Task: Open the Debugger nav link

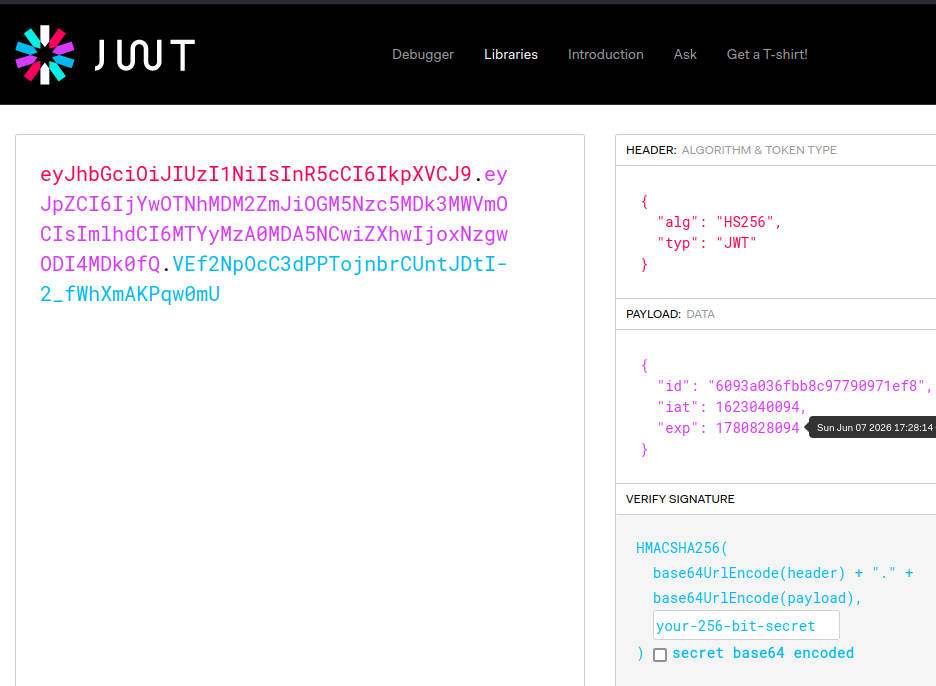Action: [x=423, y=54]
